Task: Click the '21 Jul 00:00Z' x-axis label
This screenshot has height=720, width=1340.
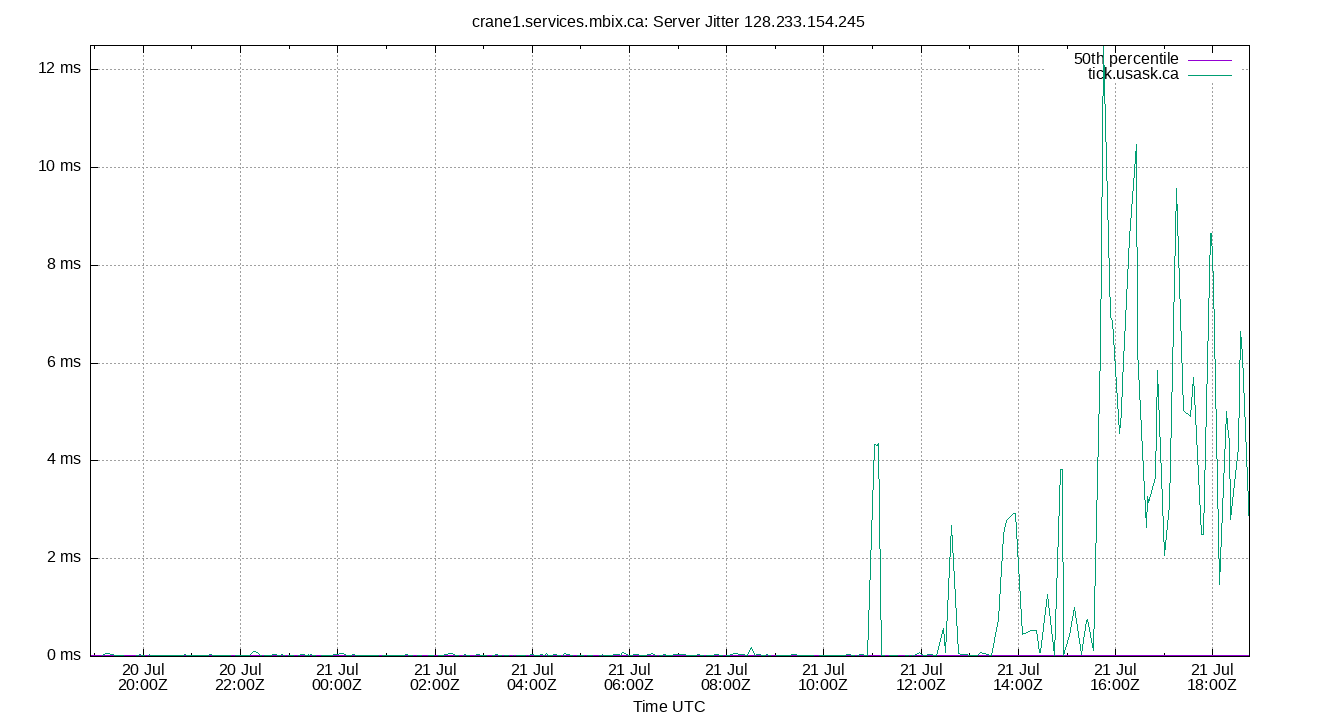Action: [337, 677]
